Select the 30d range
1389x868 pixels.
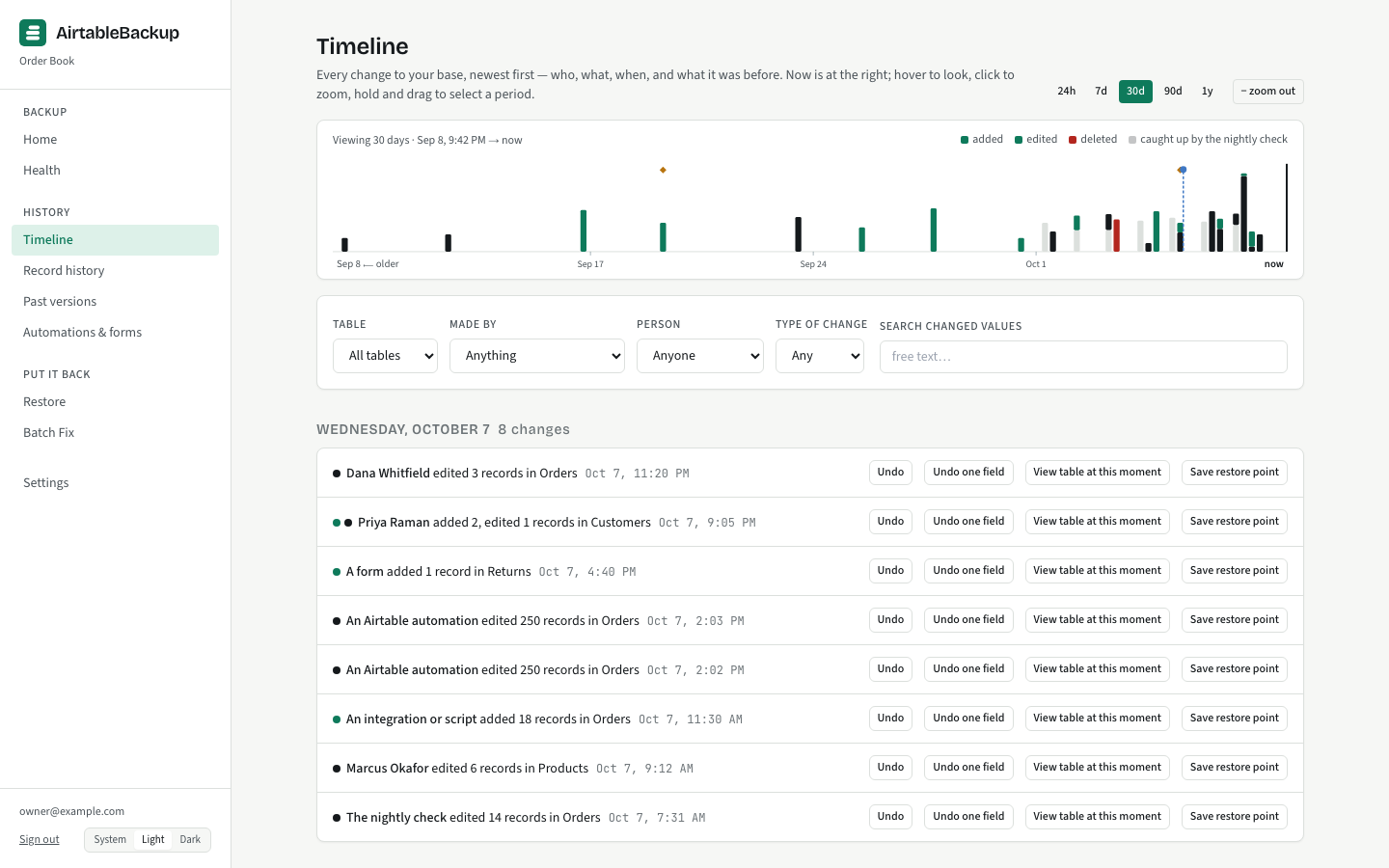[1135, 92]
